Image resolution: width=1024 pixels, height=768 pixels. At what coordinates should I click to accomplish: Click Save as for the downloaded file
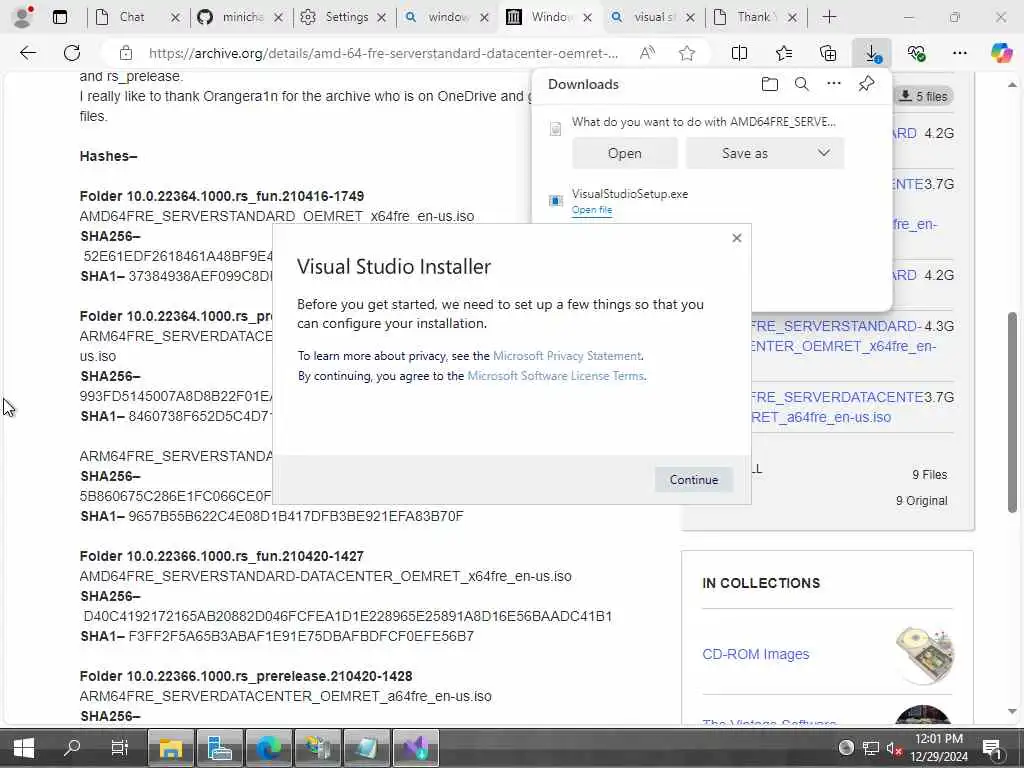click(x=744, y=153)
